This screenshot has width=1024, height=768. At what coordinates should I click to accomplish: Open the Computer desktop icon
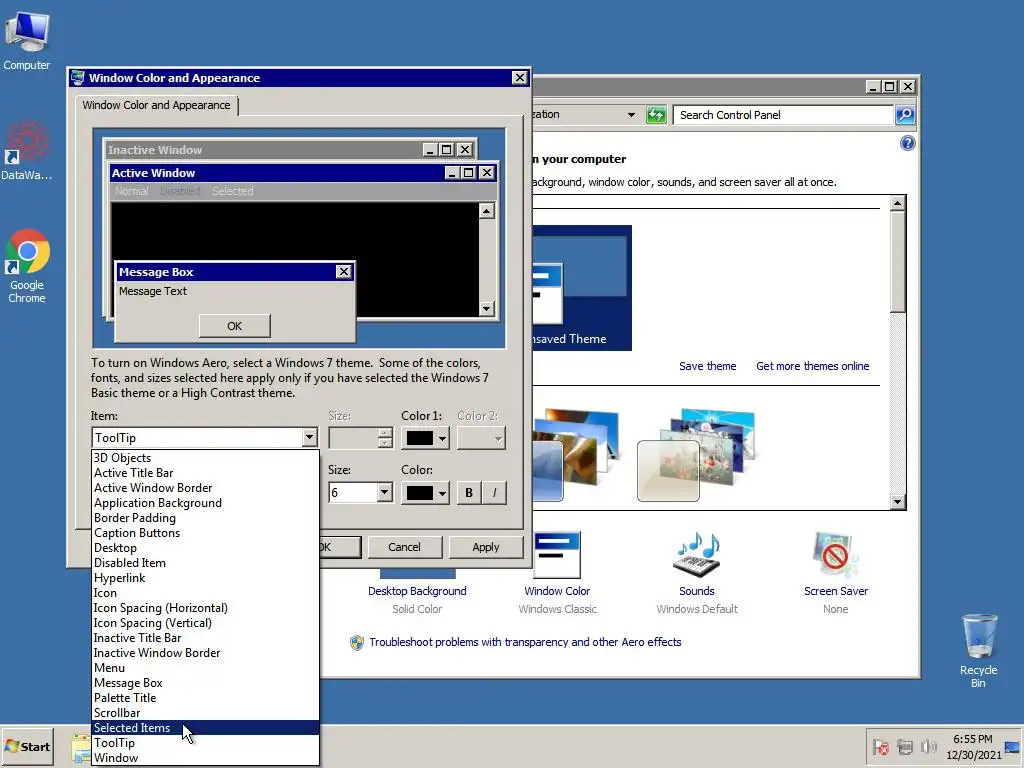point(26,40)
